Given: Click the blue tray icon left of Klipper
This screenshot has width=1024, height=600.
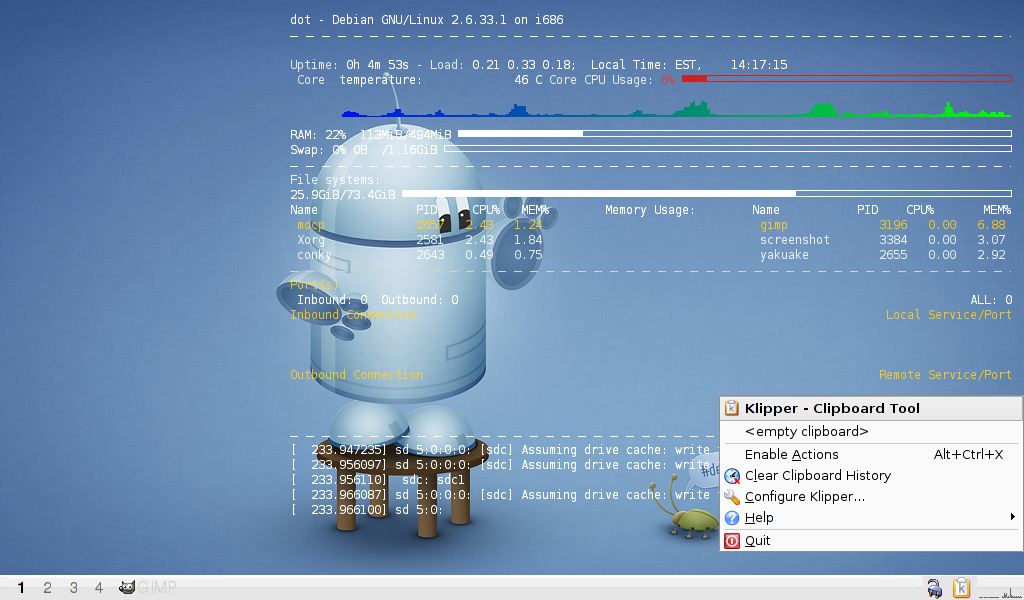Looking at the screenshot, I should click(x=935, y=588).
